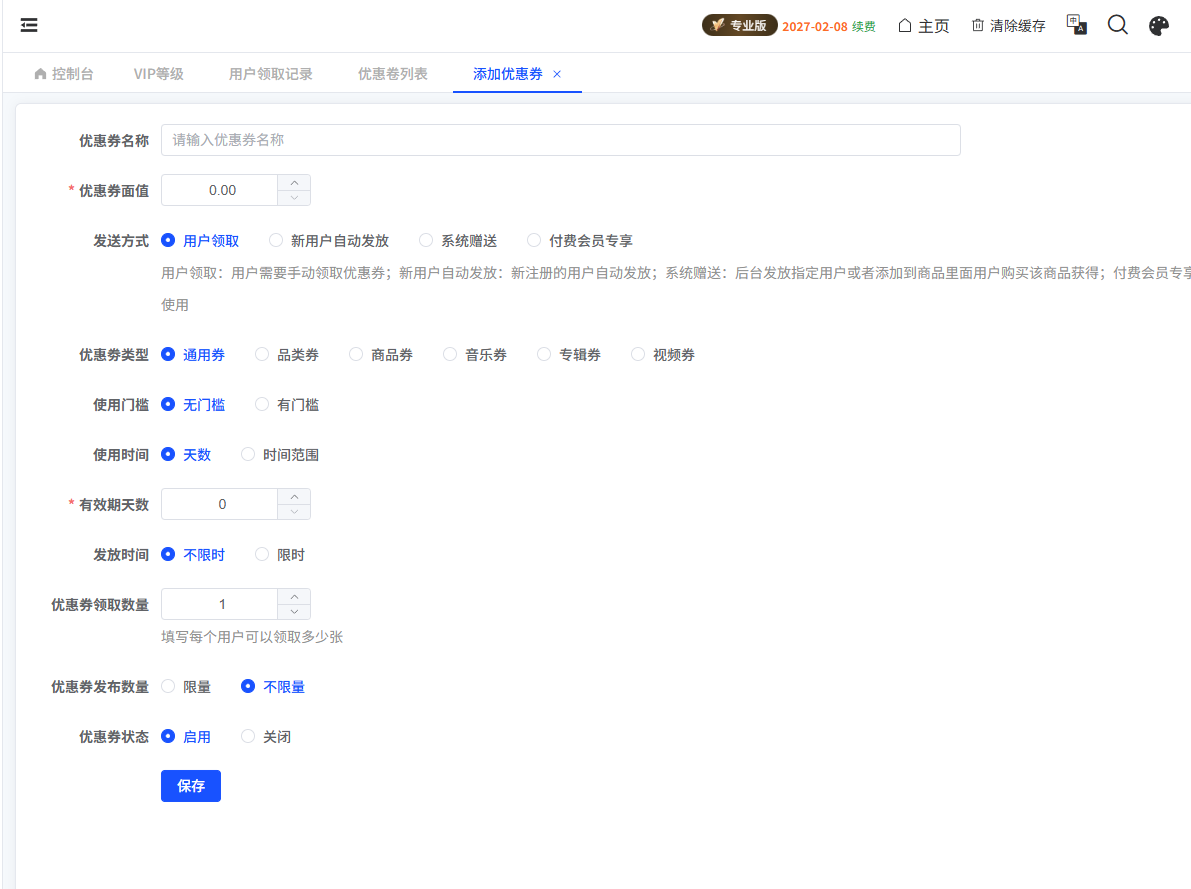Screen dimensions: 1191x889
Task: Select 限量 for coupon release quantity
Action: coord(166,686)
